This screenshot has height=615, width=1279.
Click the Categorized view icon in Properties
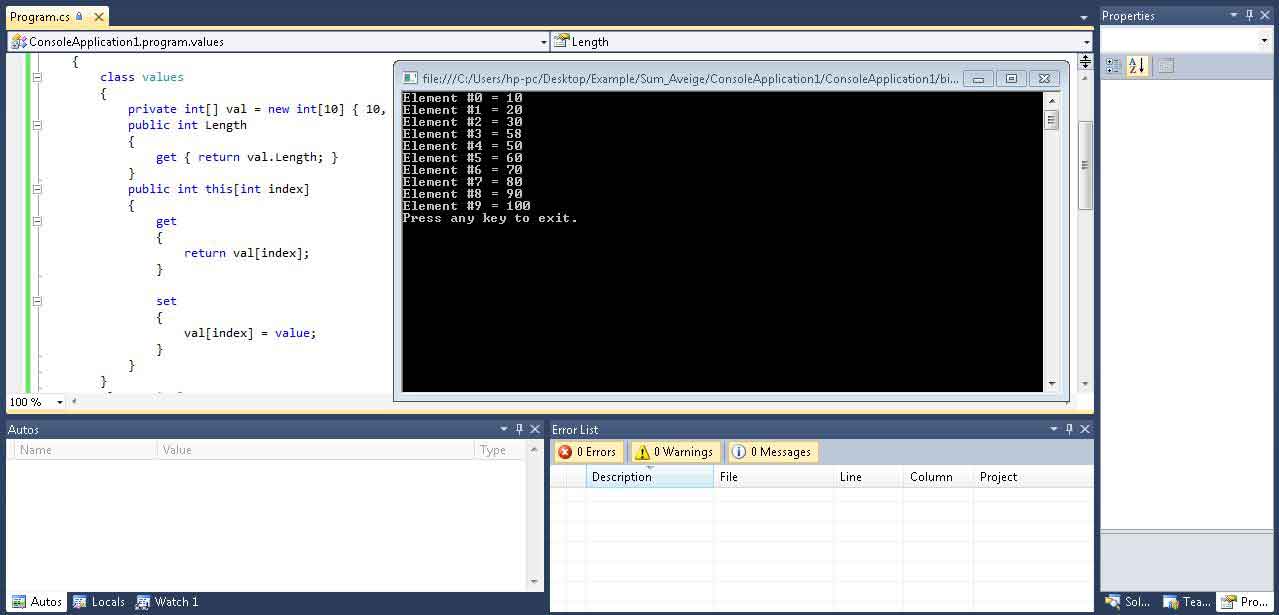1113,66
